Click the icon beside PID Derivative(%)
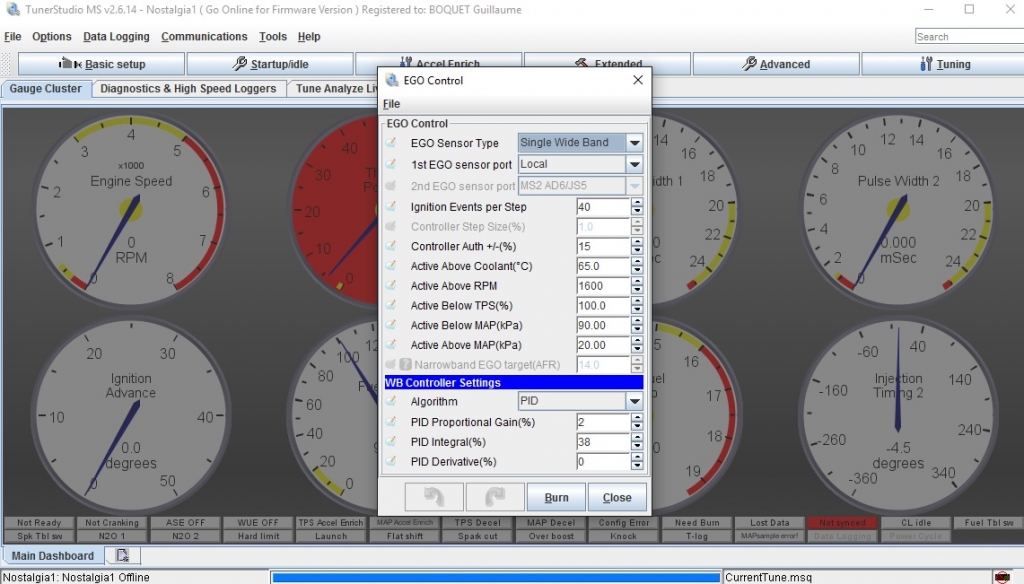 [x=391, y=461]
